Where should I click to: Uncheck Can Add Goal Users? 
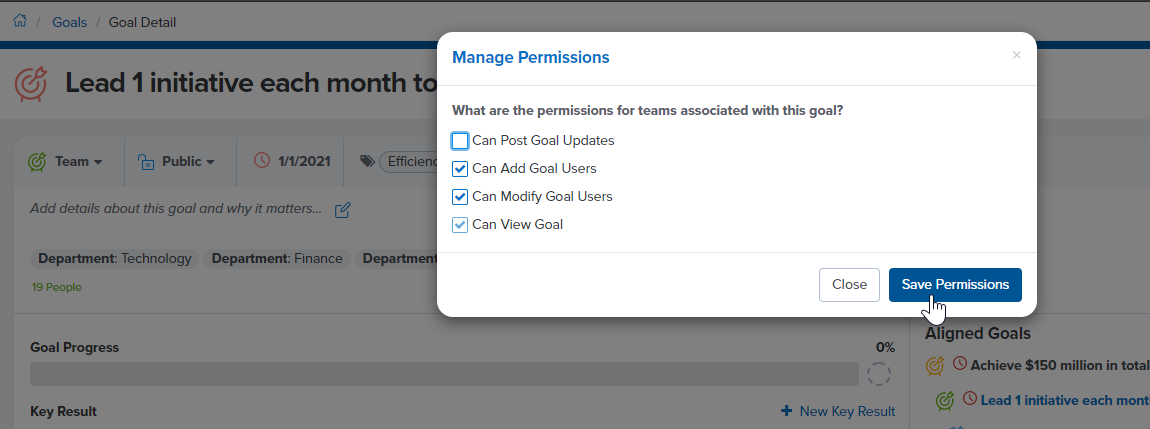tap(460, 169)
